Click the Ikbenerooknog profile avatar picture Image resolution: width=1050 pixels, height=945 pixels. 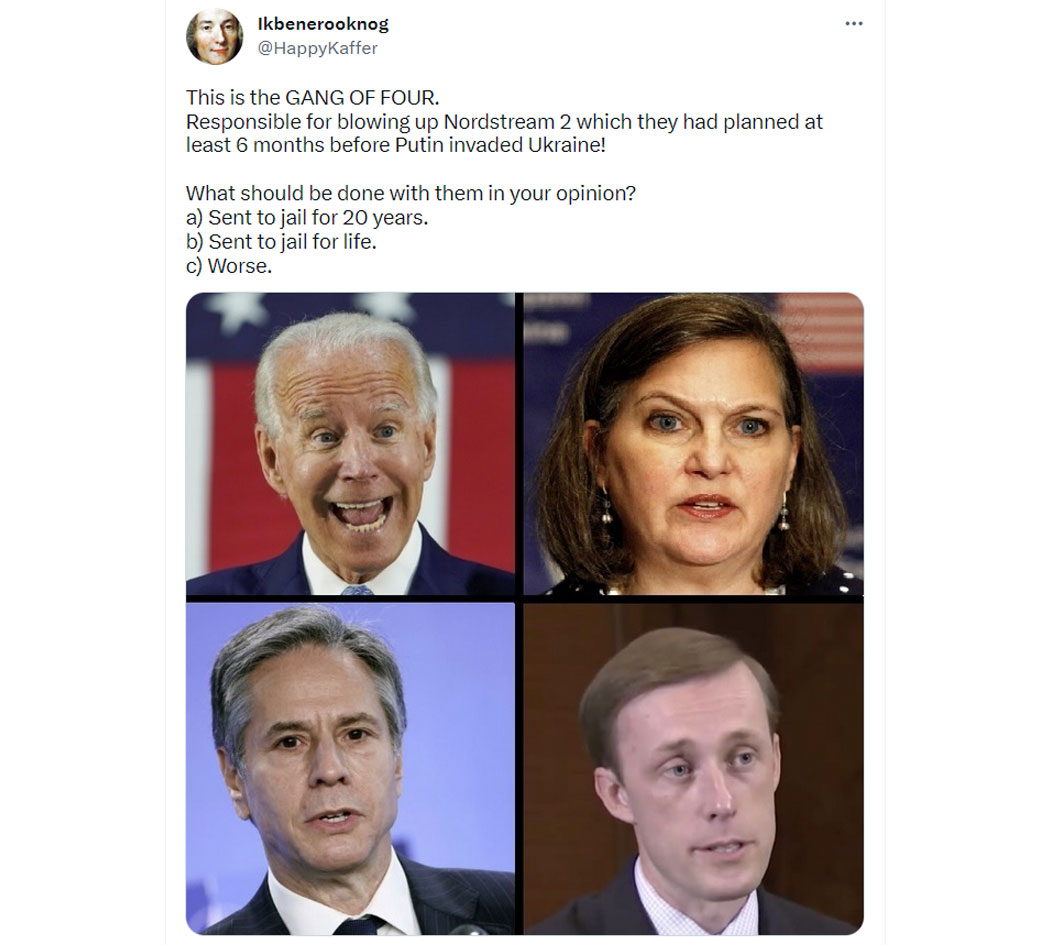point(214,36)
